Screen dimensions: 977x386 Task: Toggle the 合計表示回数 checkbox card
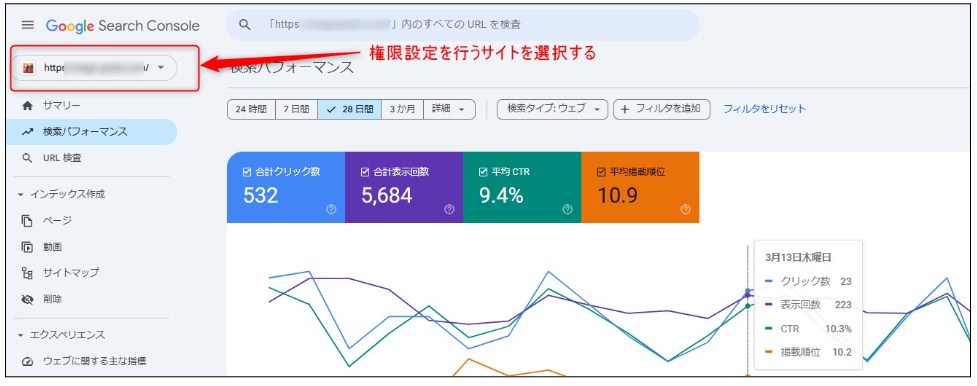point(404,187)
